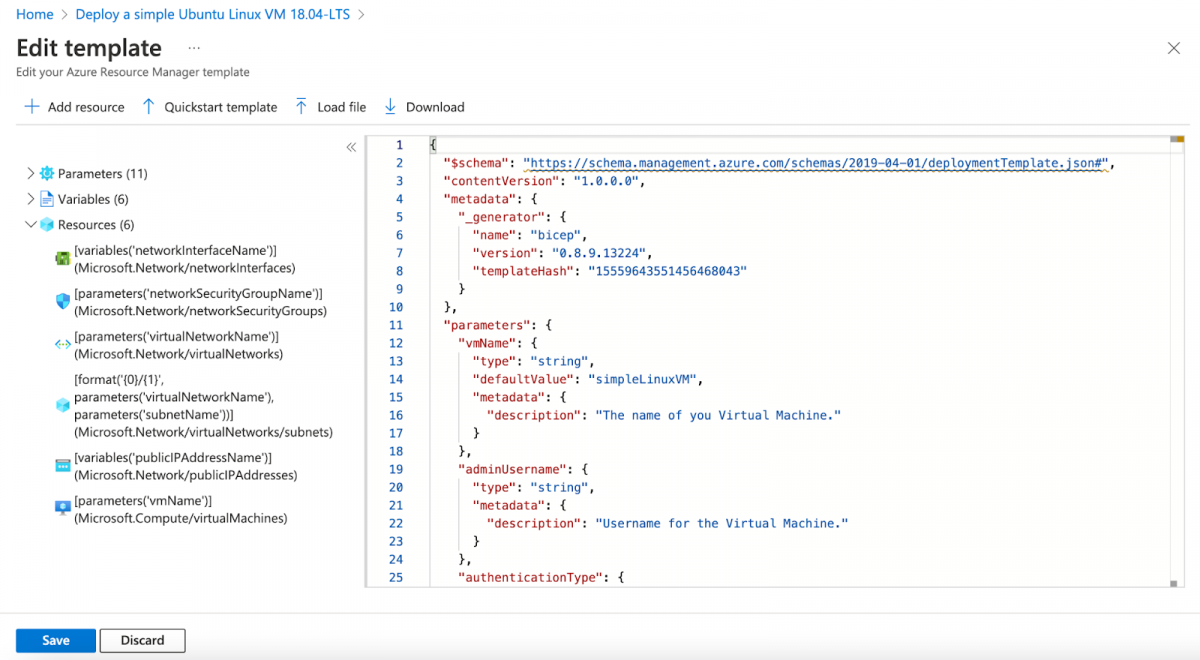Save the template changes
Viewport: 1200px width, 660px height.
coord(56,640)
